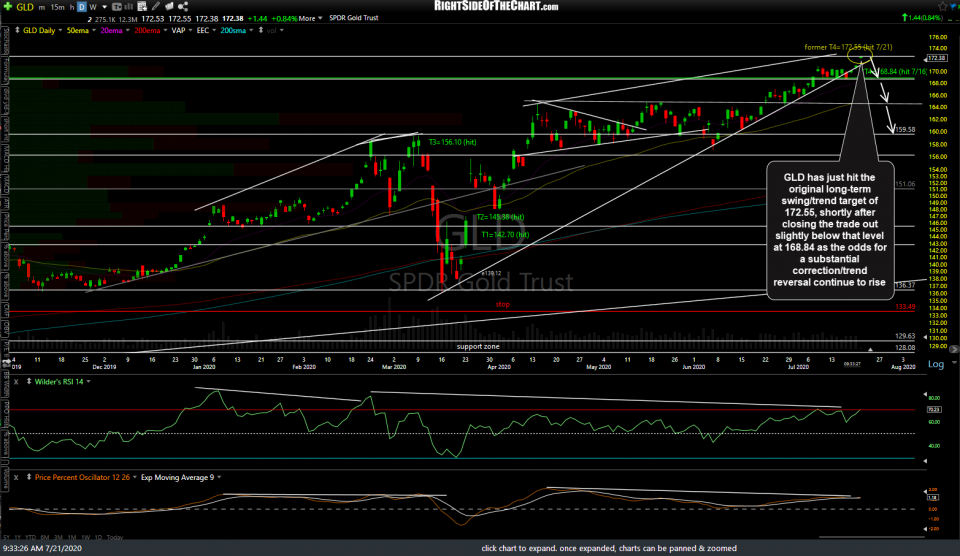Select the 6M range button

click(45, 538)
